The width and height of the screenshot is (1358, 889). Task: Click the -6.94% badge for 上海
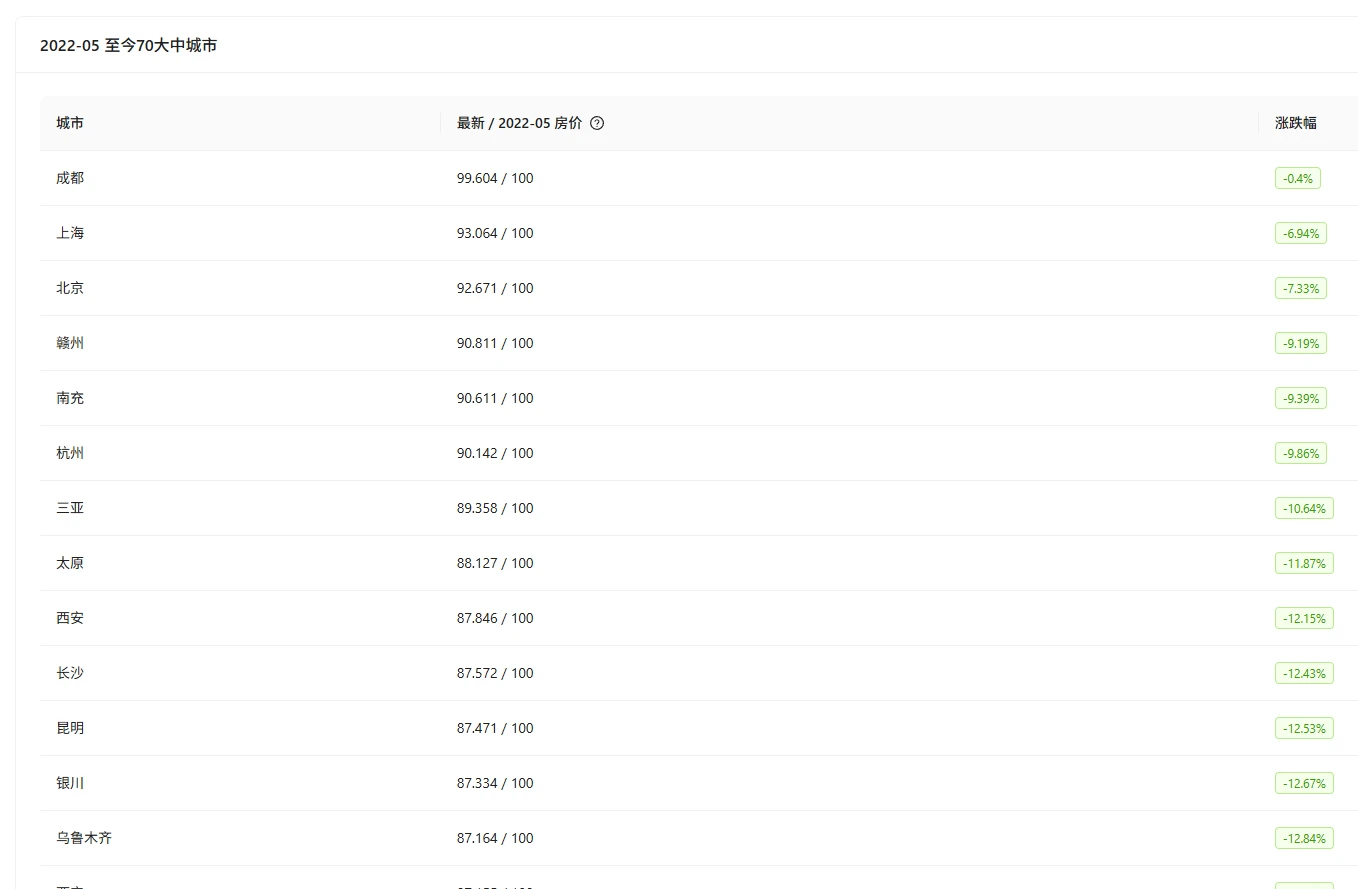click(x=1300, y=233)
